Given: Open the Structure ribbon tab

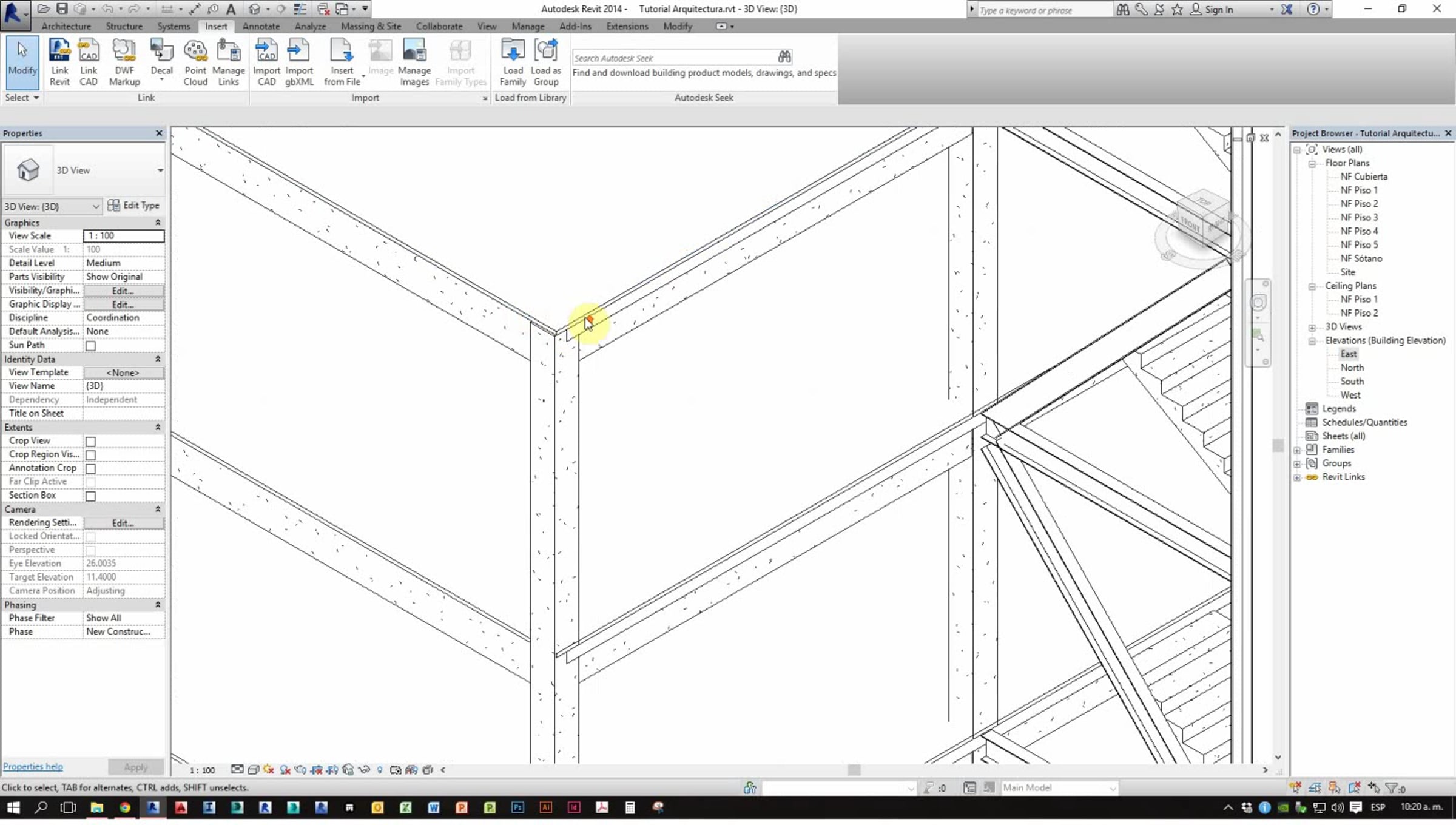Looking at the screenshot, I should (x=124, y=27).
